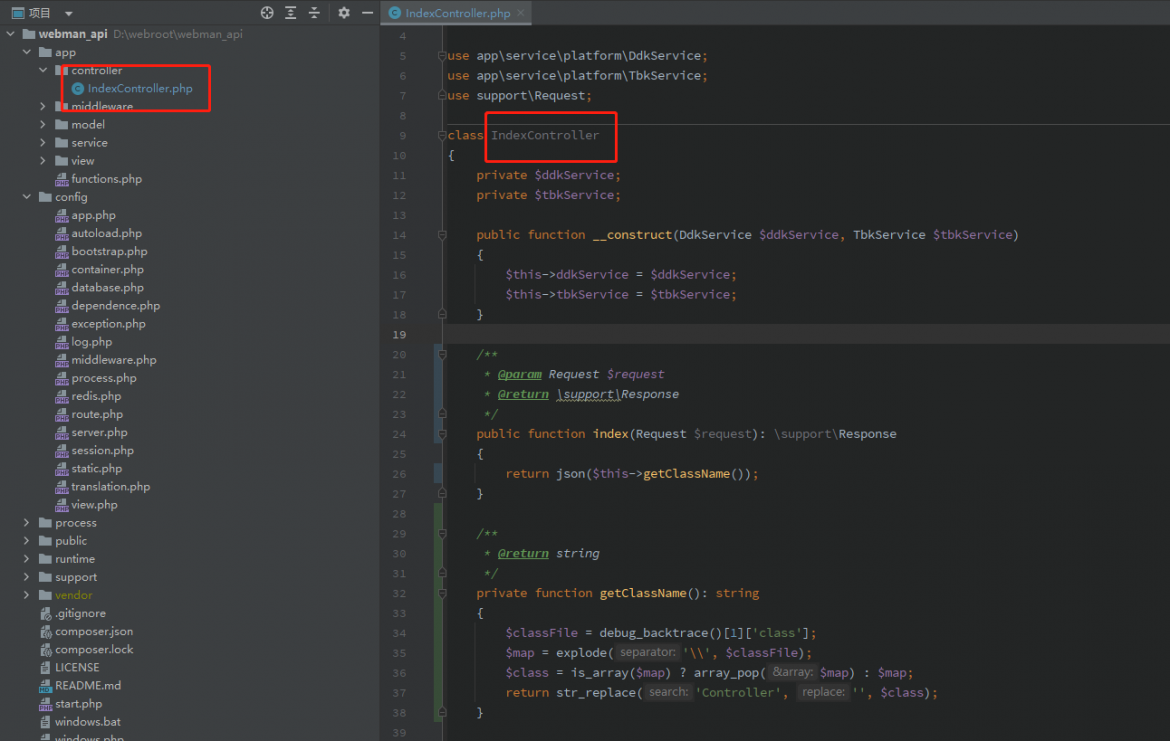The height and width of the screenshot is (741, 1170).
Task: Click the Expand All icon in project toolbar
Action: tap(290, 13)
